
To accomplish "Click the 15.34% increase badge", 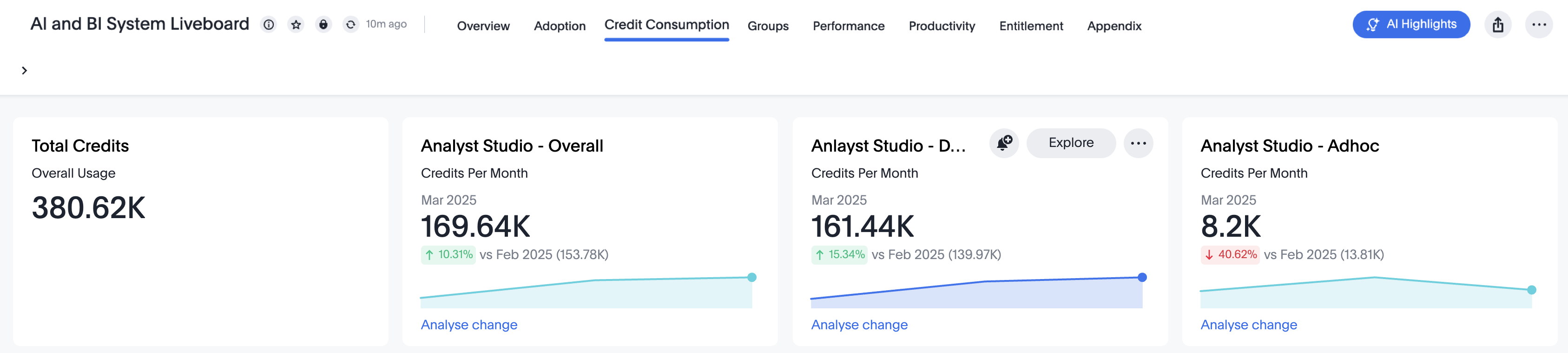I will pyautogui.click(x=839, y=255).
